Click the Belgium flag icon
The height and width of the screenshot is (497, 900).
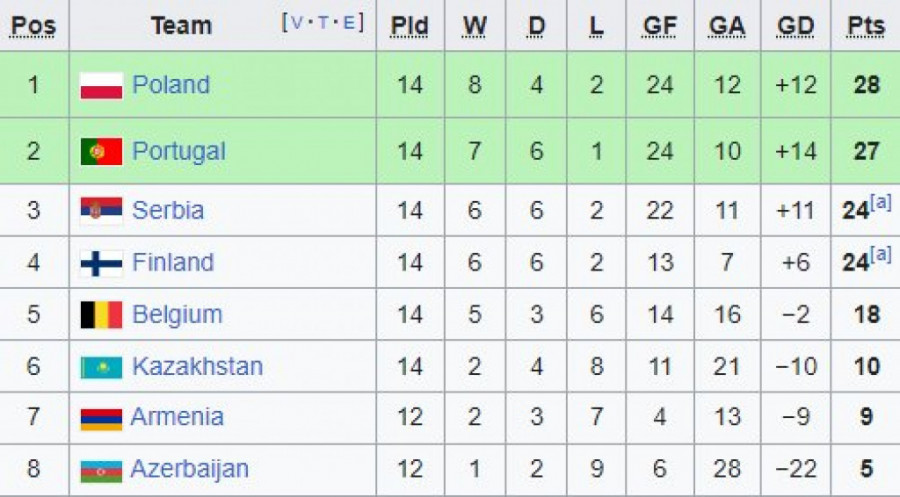point(101,315)
